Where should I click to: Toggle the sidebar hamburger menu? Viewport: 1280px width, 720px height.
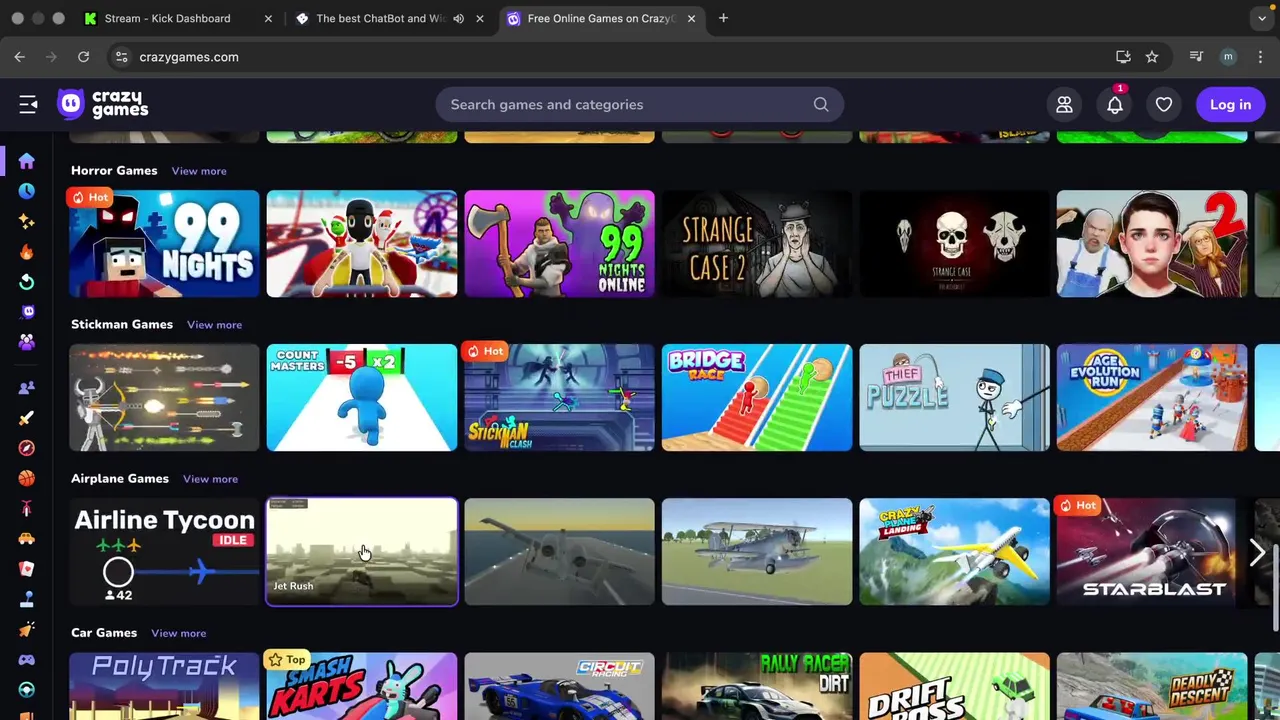point(28,104)
